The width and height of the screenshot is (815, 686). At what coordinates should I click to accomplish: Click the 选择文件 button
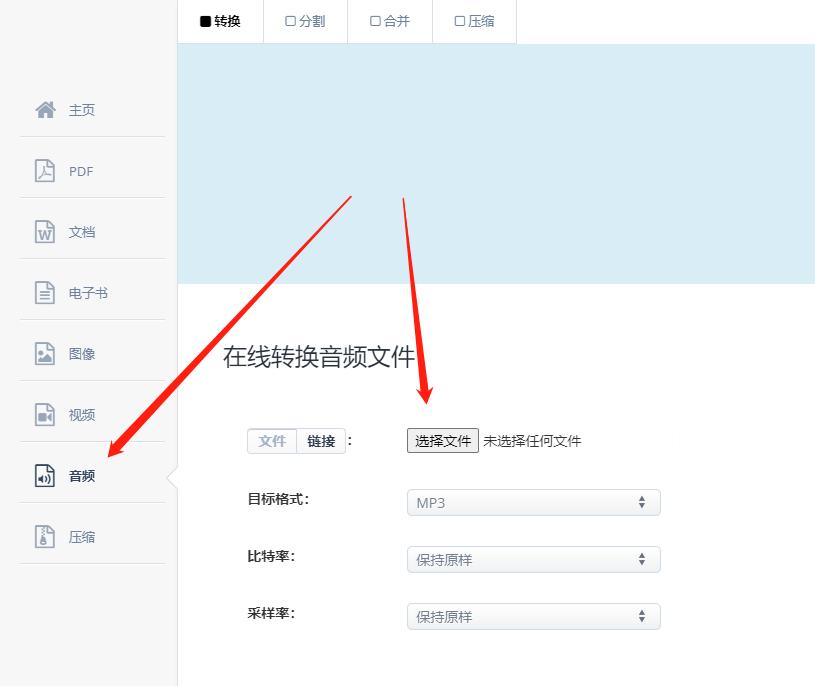pyautogui.click(x=443, y=441)
